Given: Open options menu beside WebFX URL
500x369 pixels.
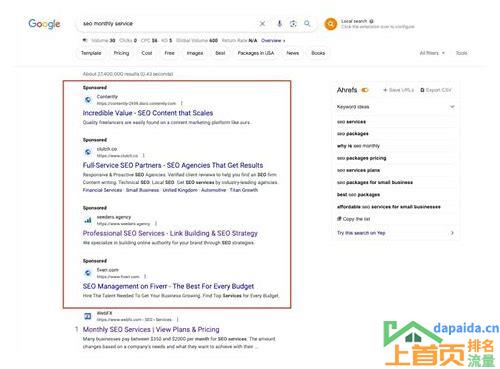Looking at the screenshot, I should coord(178,319).
